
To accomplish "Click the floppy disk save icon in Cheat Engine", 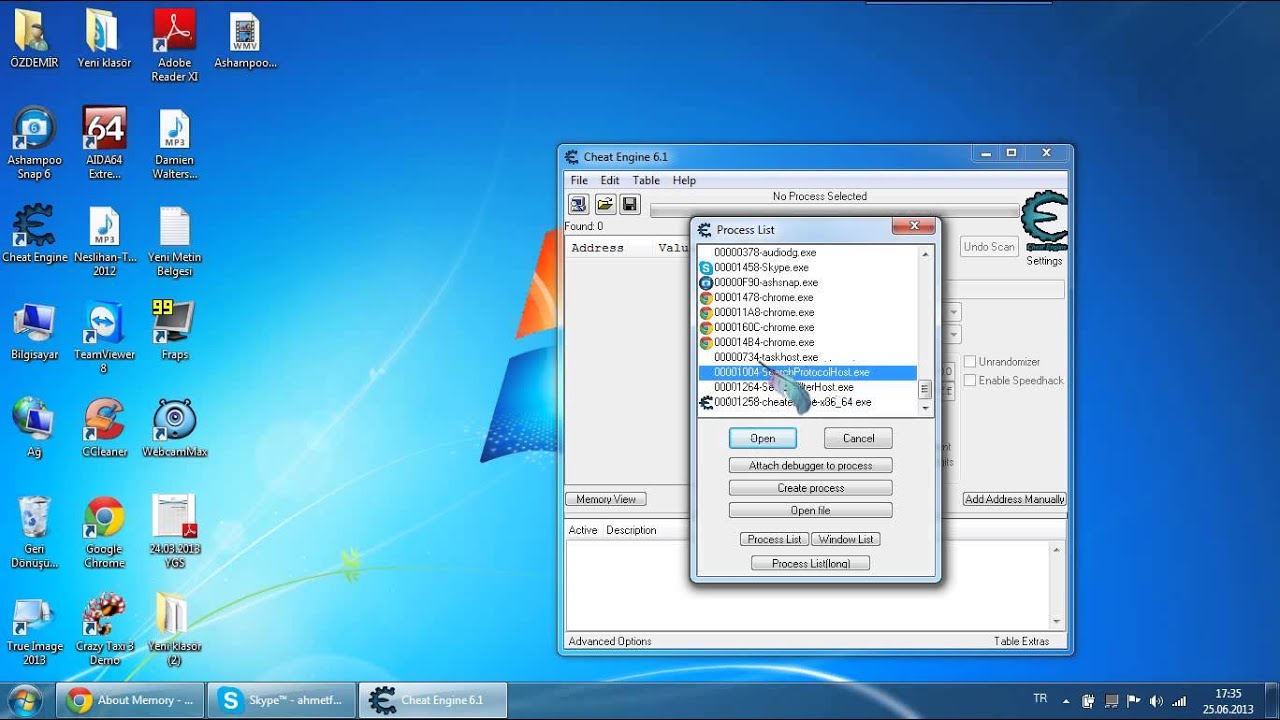I will (630, 204).
